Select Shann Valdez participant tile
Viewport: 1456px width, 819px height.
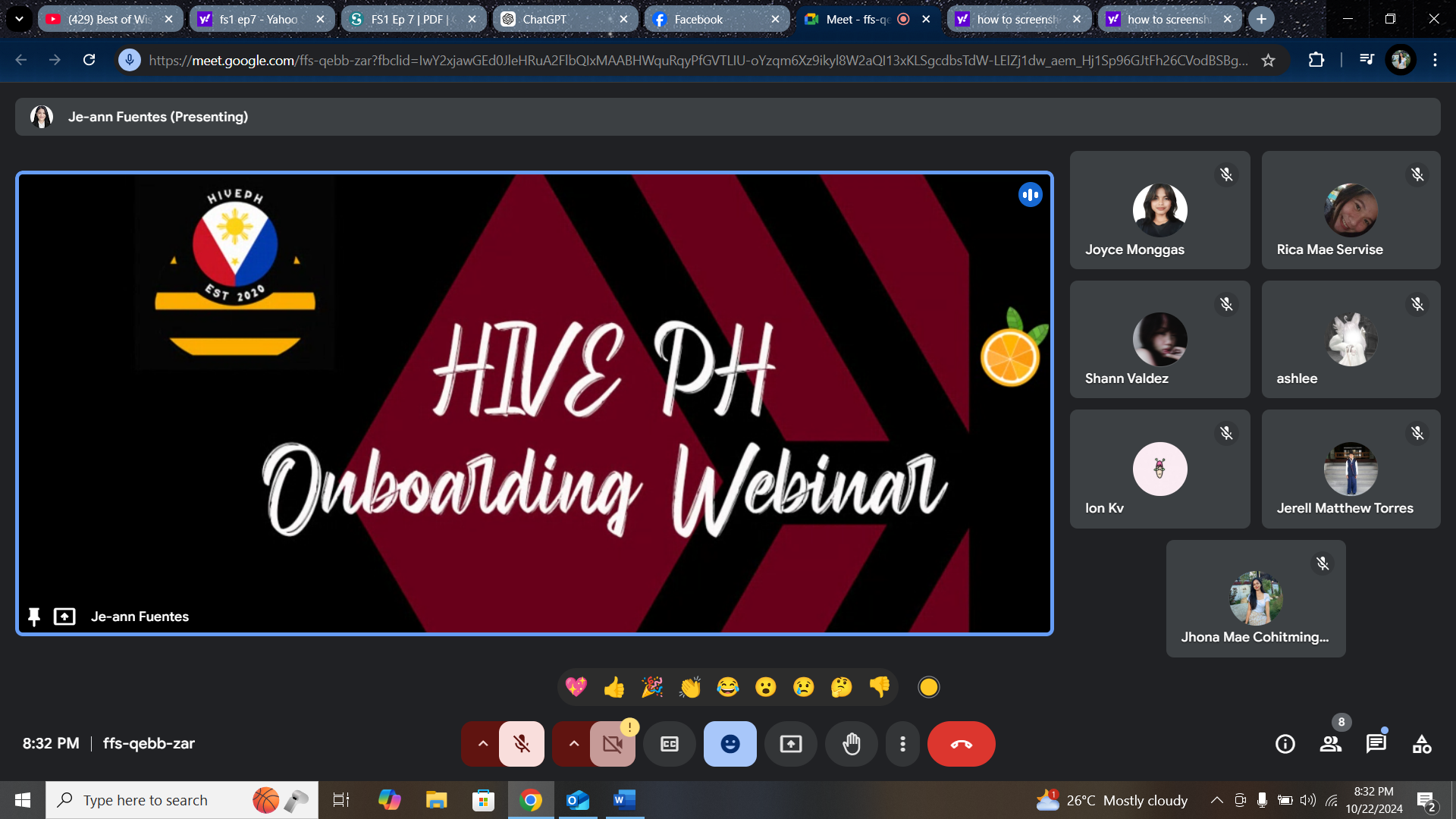point(1159,339)
